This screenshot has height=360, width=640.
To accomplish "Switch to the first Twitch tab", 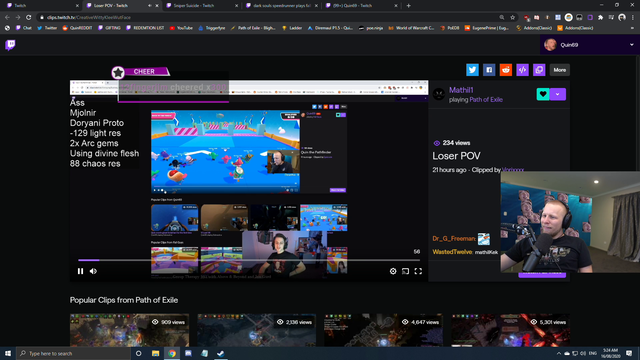I will point(41,6).
